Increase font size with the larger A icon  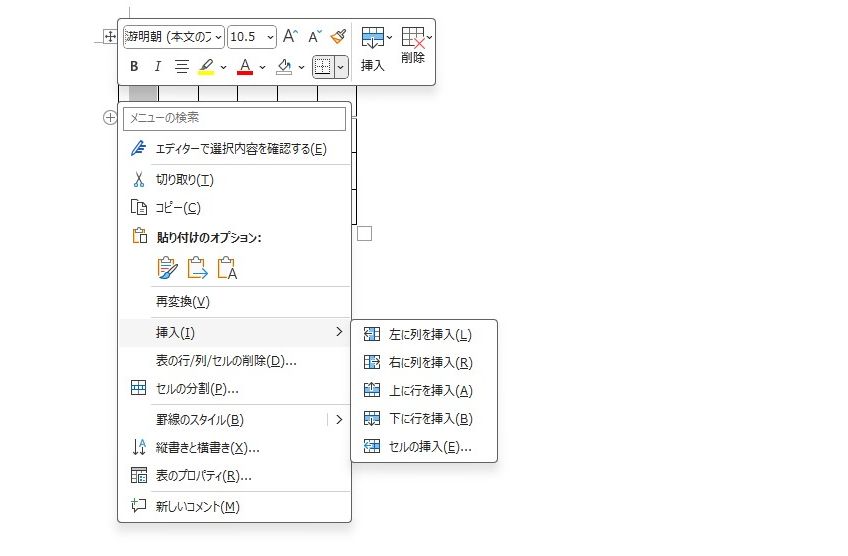tap(290, 37)
